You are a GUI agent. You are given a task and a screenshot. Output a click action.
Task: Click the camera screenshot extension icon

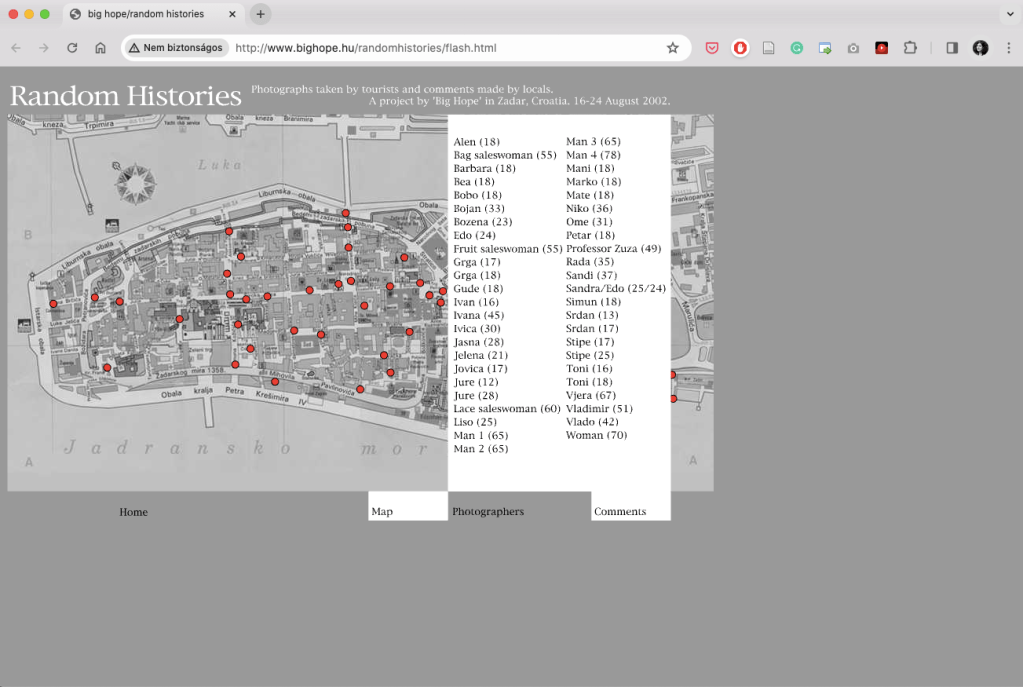pos(853,48)
